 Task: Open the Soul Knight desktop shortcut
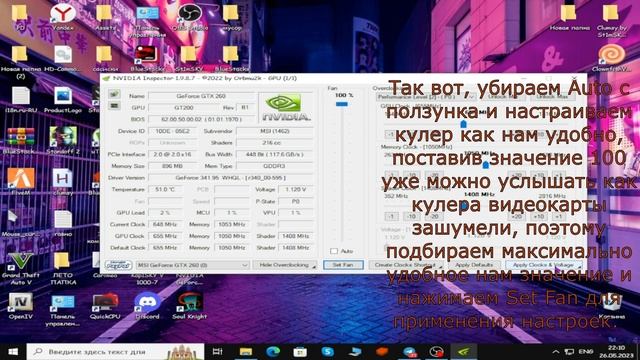coord(189,306)
